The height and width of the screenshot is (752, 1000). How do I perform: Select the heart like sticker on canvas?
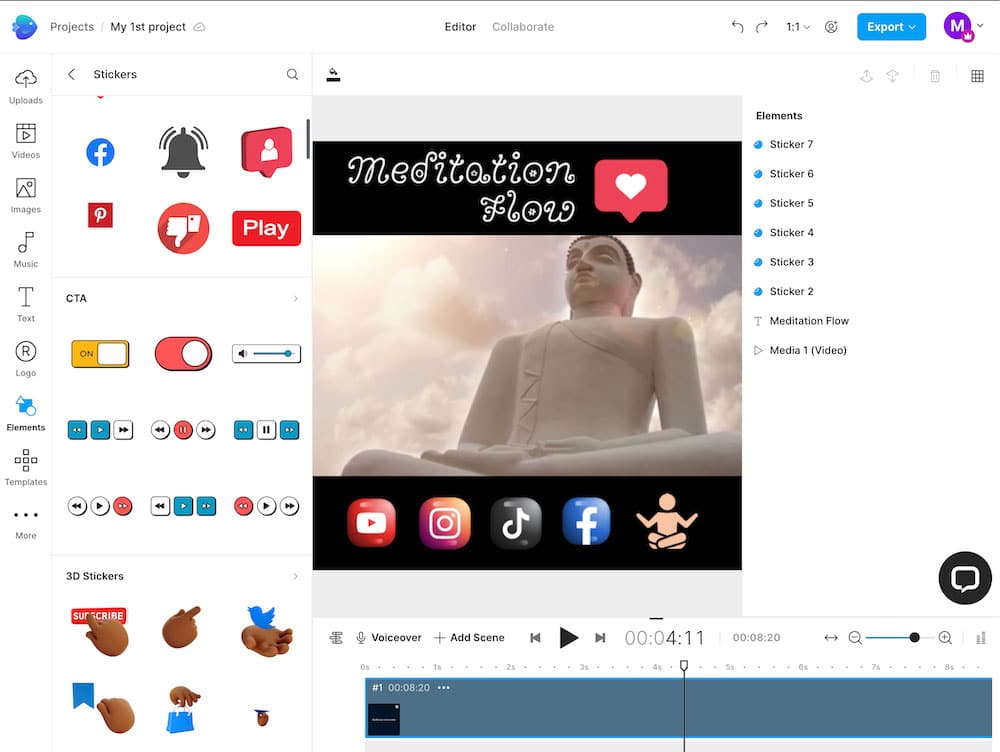tap(631, 189)
